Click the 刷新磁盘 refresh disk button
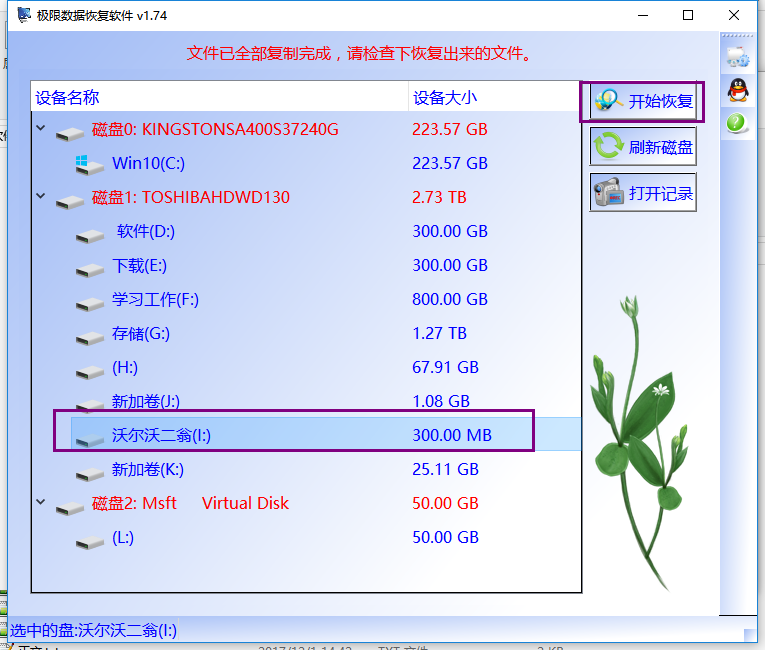Screen dimensions: 765x650 (643, 146)
